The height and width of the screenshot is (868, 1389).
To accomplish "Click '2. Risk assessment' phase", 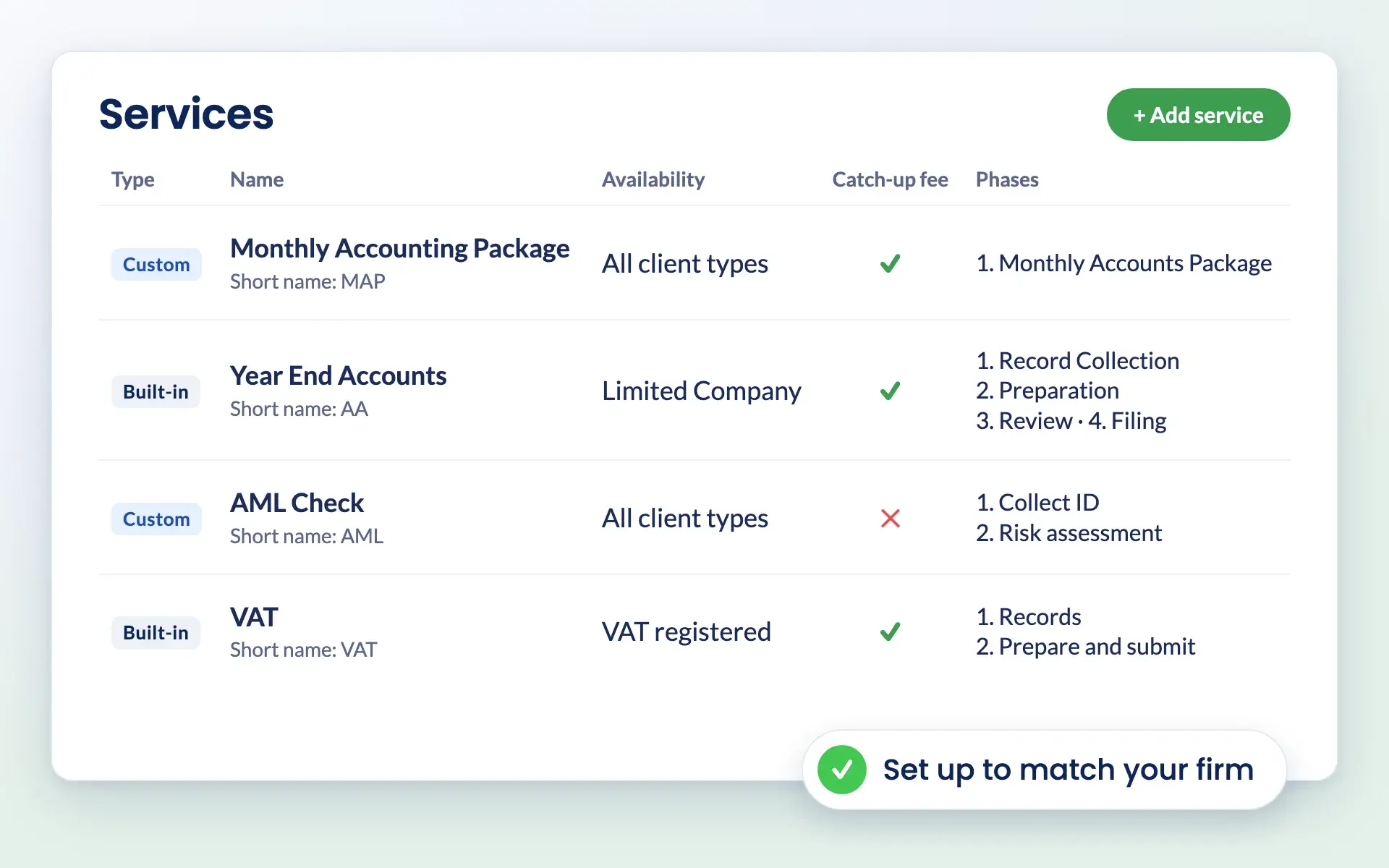I will point(1069,532).
